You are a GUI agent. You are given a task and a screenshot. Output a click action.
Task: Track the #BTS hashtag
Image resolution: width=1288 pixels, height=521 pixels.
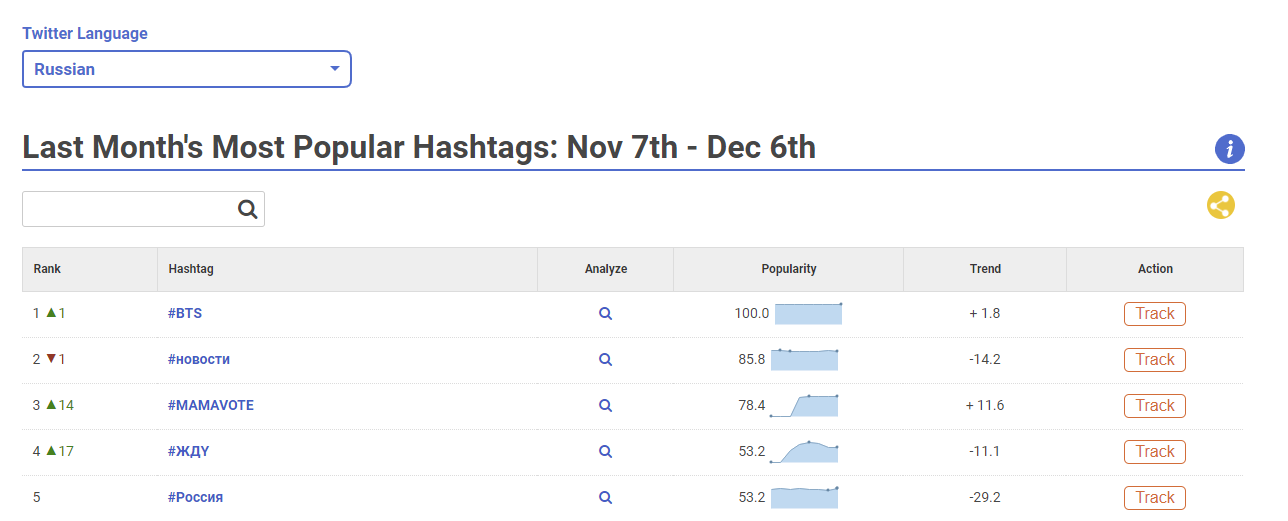(x=1154, y=314)
